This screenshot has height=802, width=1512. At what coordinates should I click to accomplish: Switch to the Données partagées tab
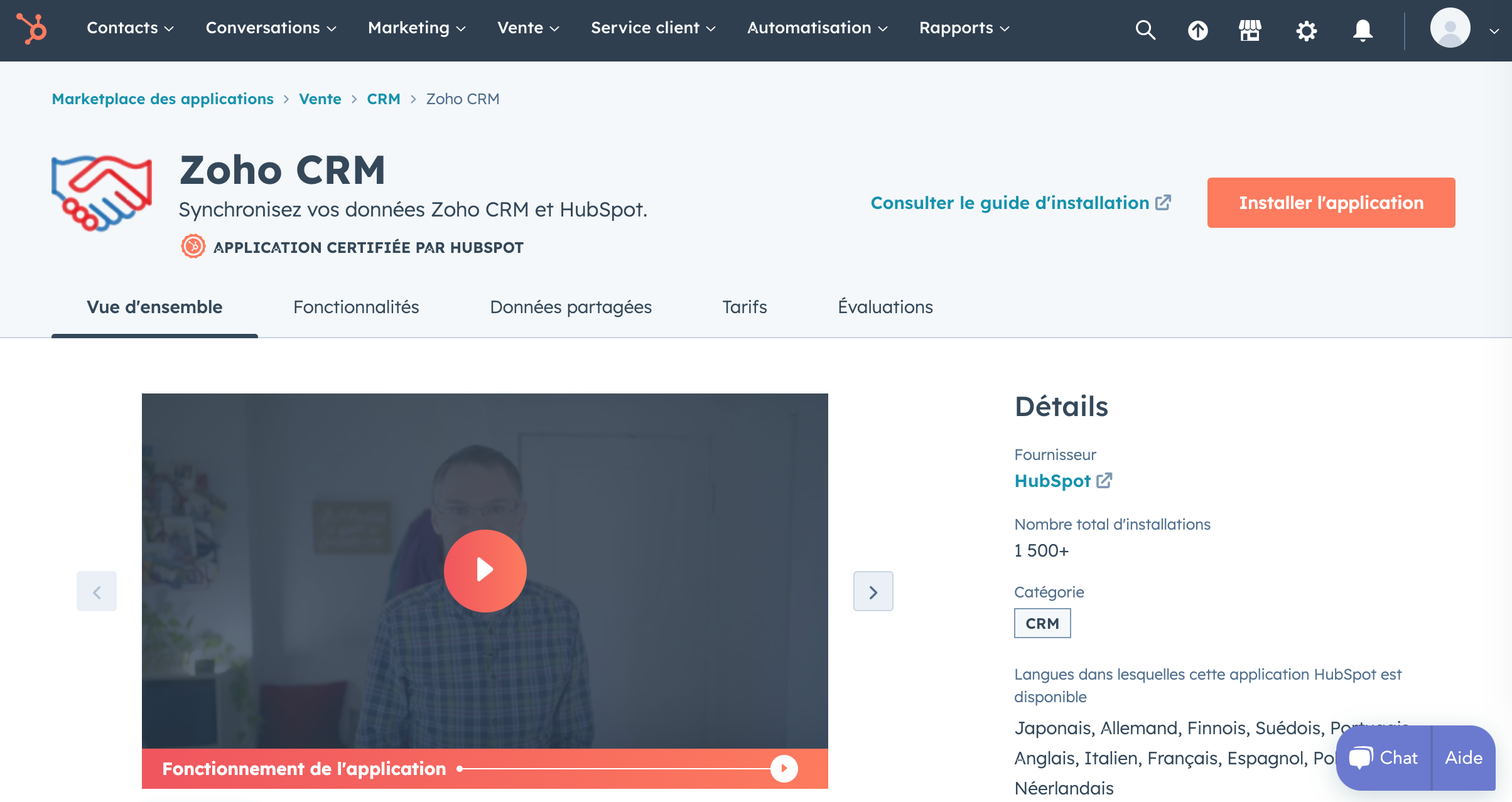click(571, 307)
